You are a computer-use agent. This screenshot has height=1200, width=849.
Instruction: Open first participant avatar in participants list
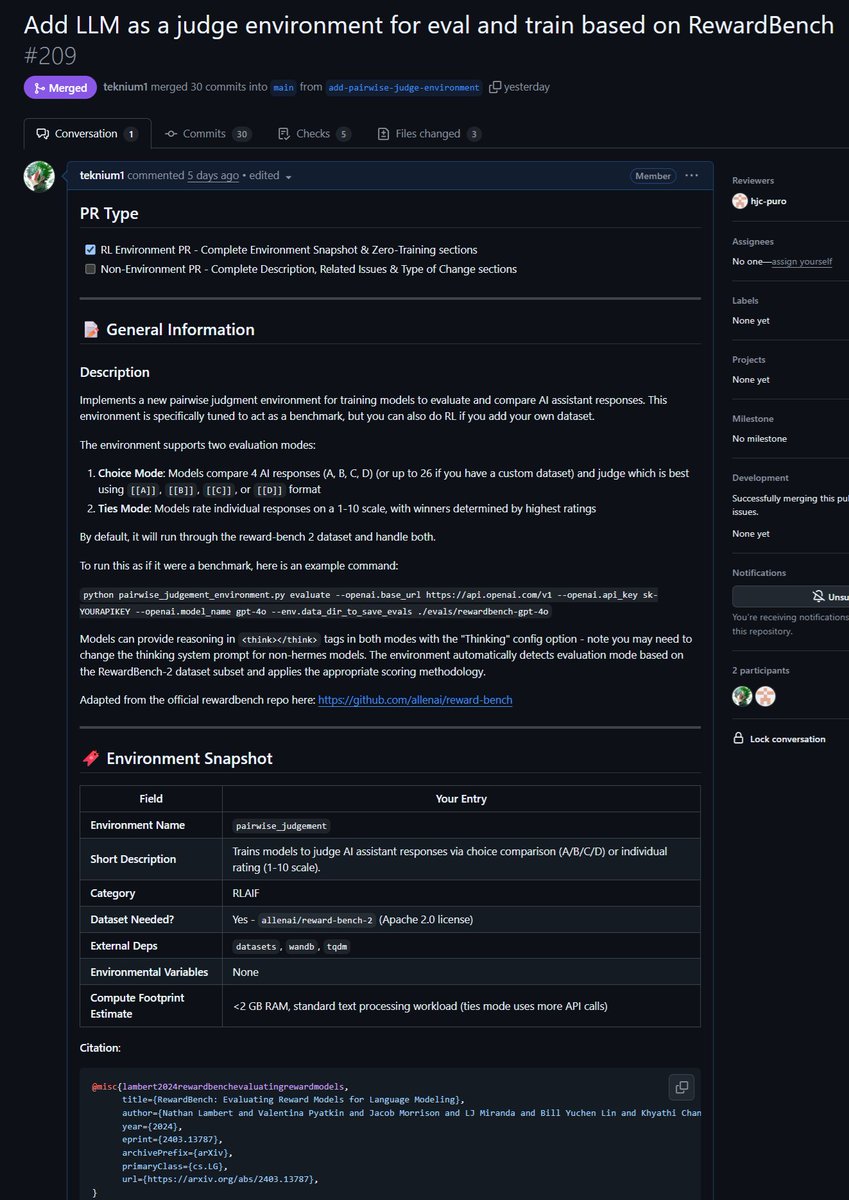coord(742,696)
